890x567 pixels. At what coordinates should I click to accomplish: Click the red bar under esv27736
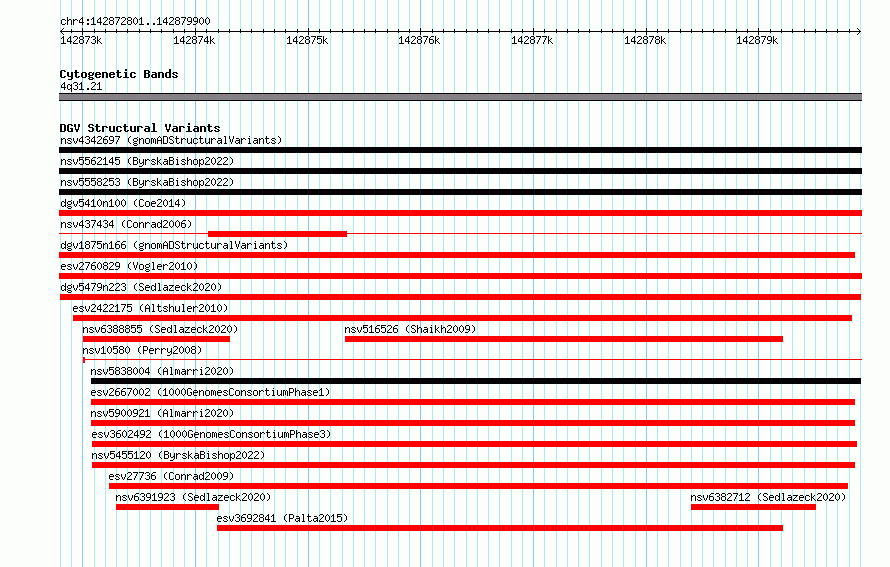[x=478, y=486]
